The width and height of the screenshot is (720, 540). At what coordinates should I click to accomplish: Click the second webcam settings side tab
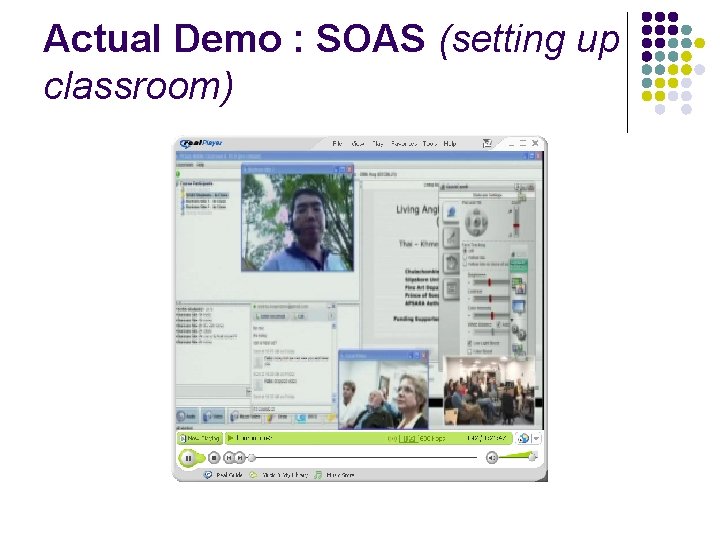click(451, 237)
